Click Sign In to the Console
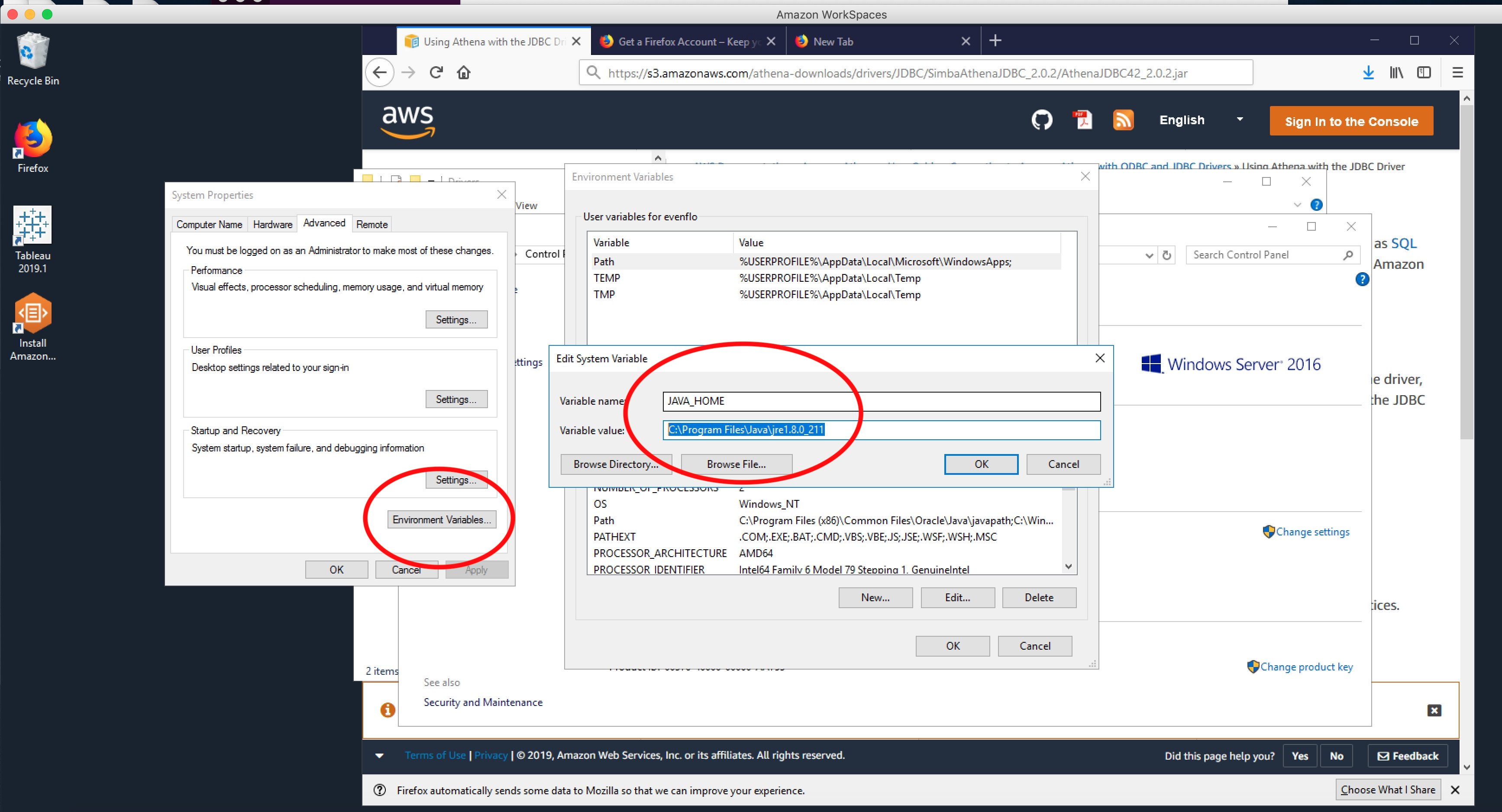The image size is (1502, 812). pos(1352,121)
